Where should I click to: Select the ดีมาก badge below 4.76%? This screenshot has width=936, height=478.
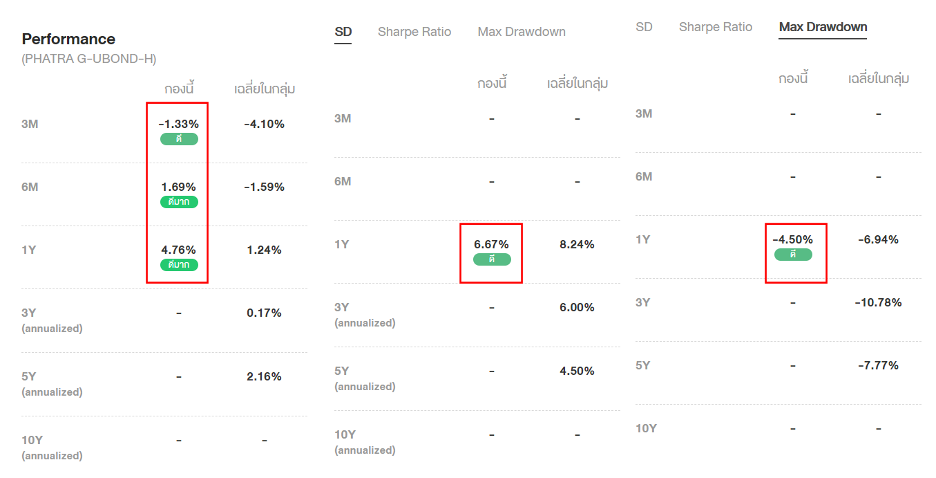(x=178, y=265)
